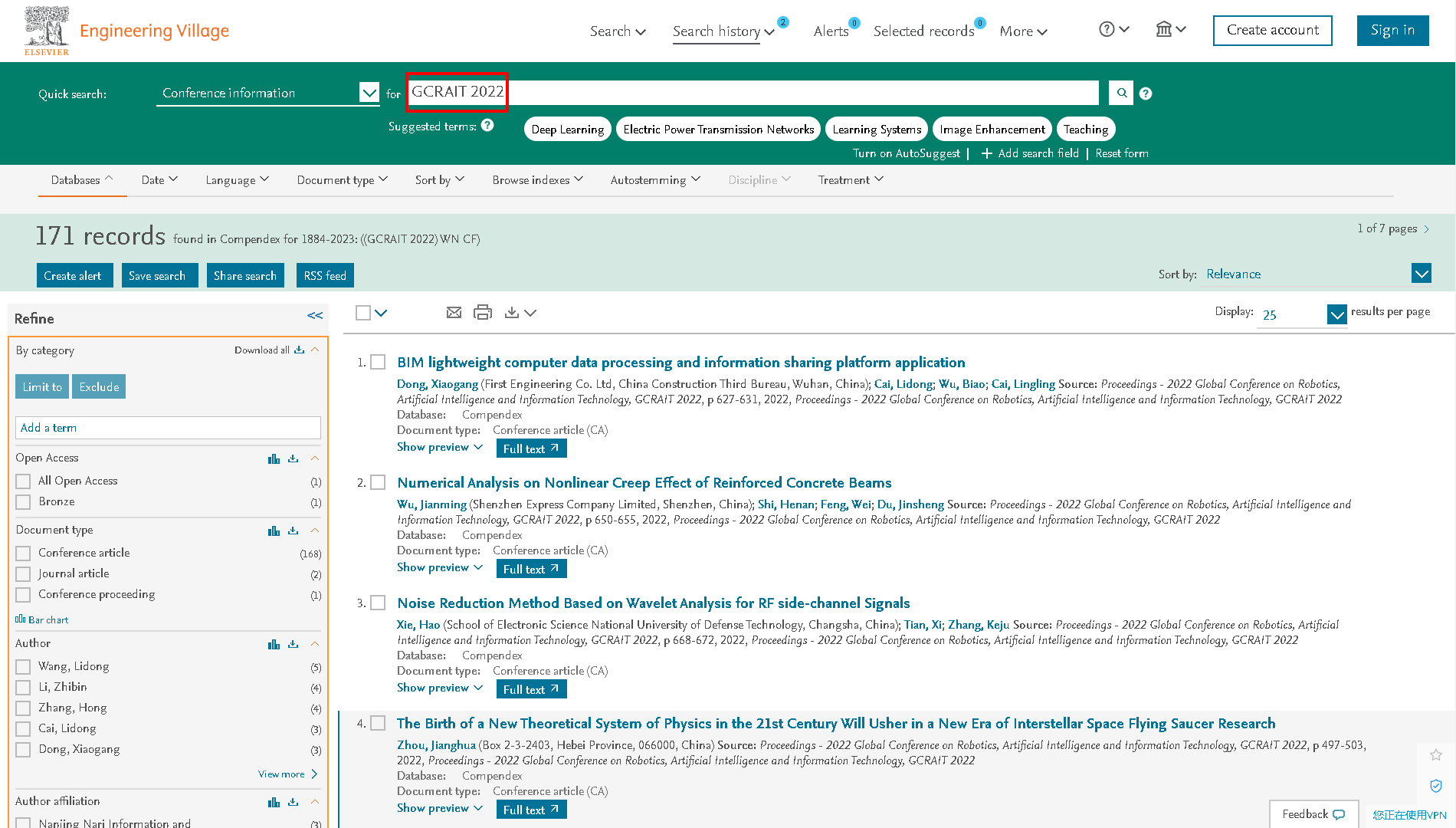The image size is (1456, 828).
Task: Click the print results icon
Action: point(483,313)
